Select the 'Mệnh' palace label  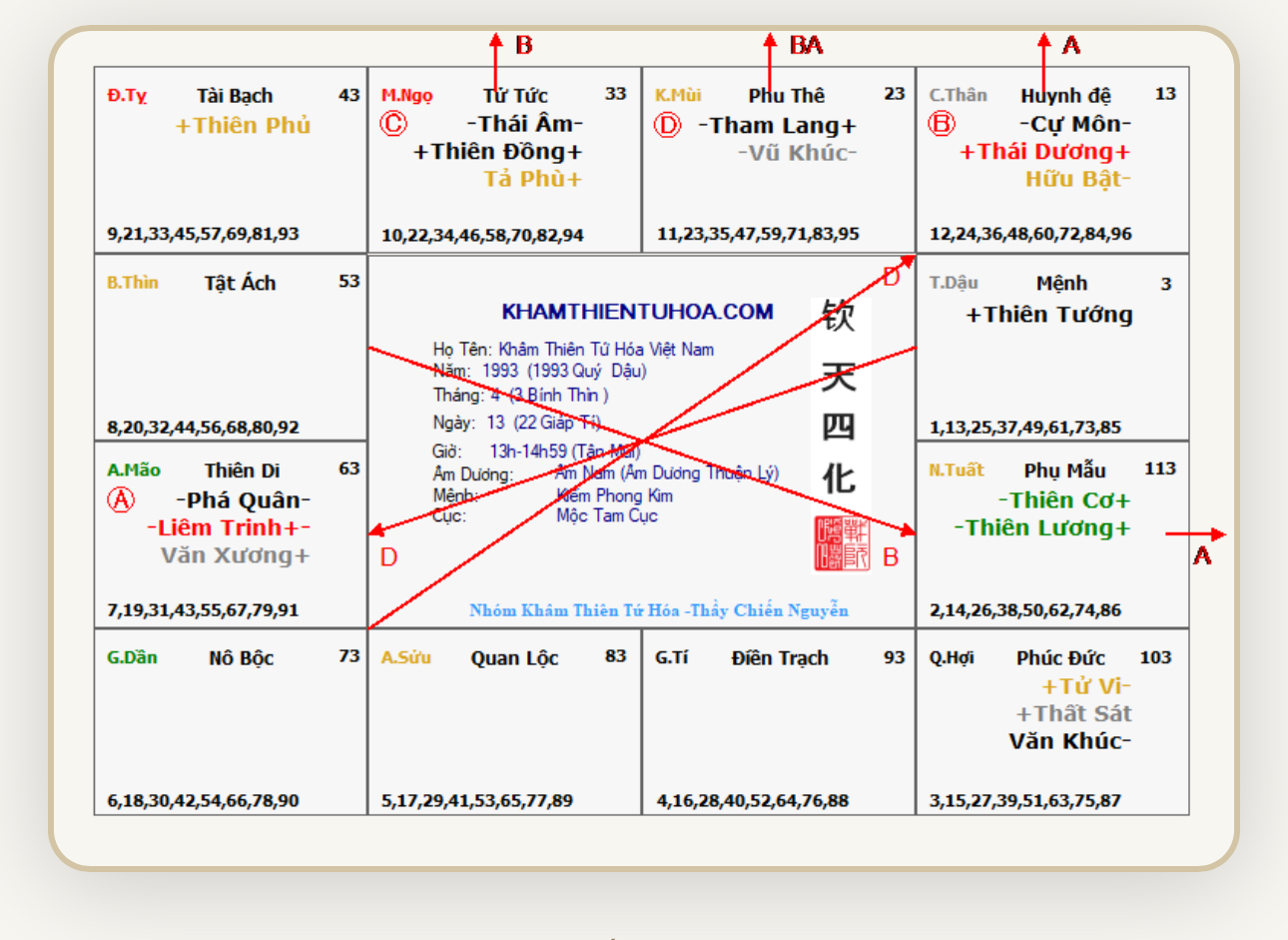click(1061, 284)
